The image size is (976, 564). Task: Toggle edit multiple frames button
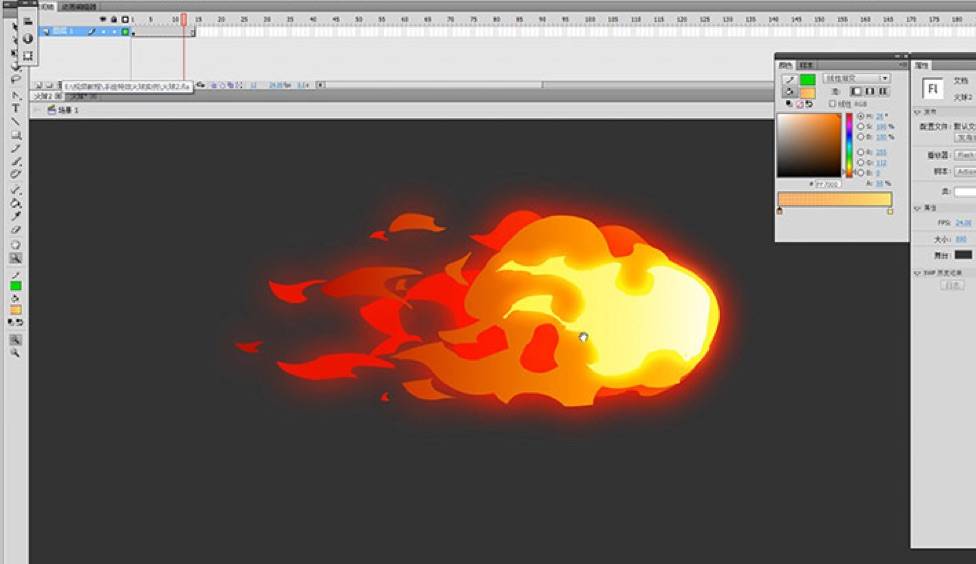pos(230,85)
